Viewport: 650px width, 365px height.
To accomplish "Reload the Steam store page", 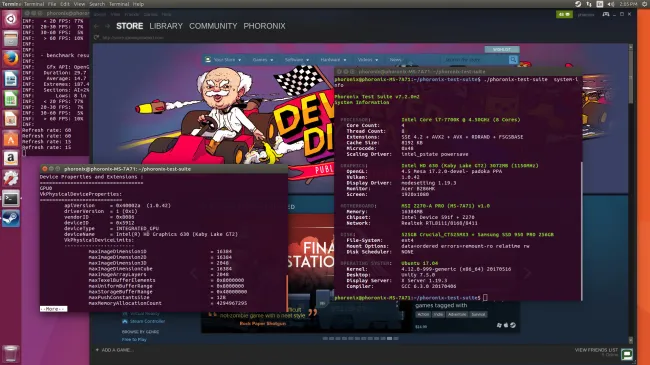I will (97, 37).
